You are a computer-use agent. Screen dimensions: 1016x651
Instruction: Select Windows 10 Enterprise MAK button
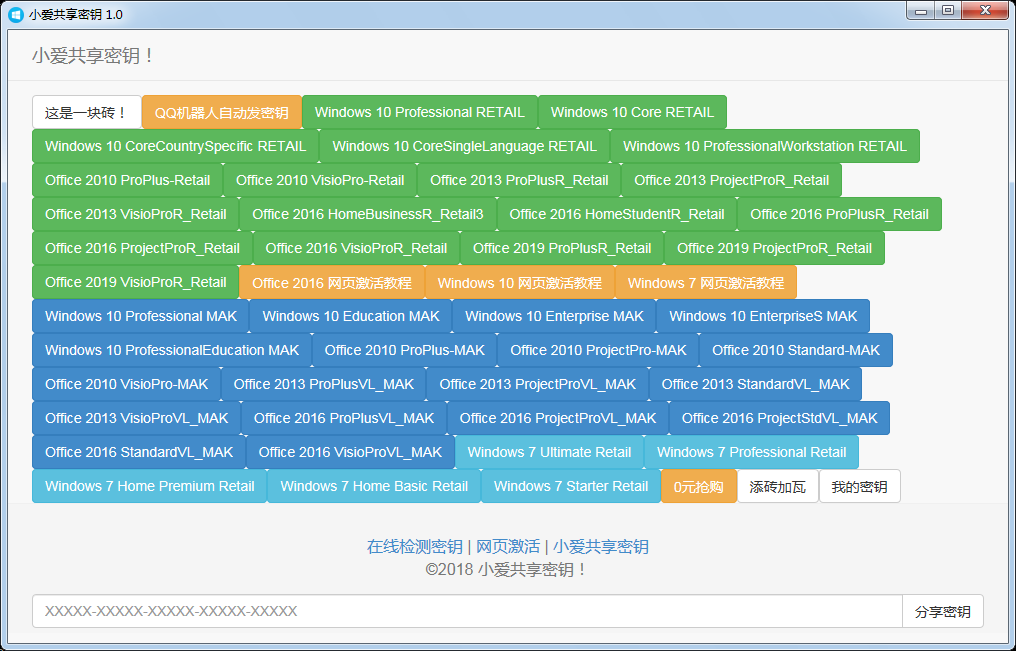pos(554,316)
